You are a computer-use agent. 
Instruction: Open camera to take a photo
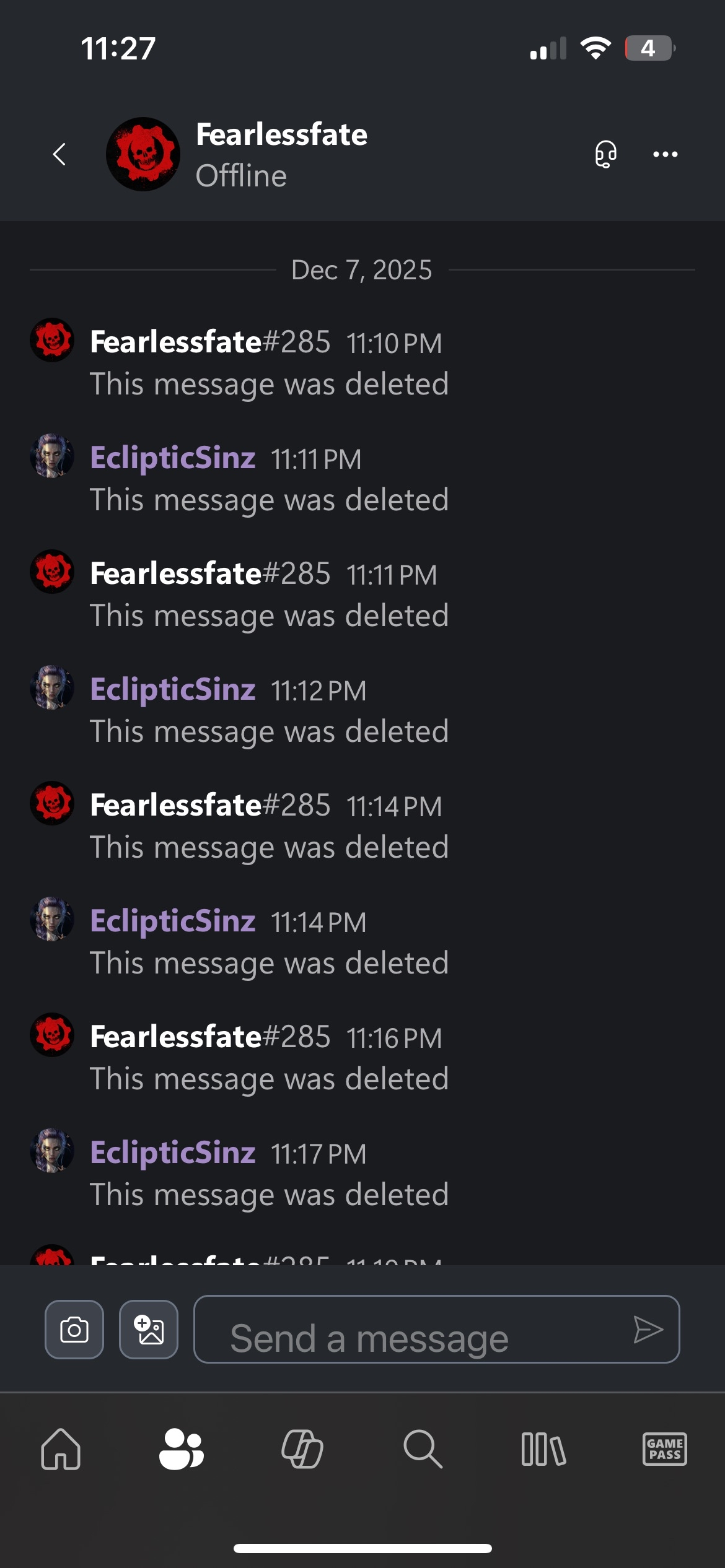[x=74, y=1329]
